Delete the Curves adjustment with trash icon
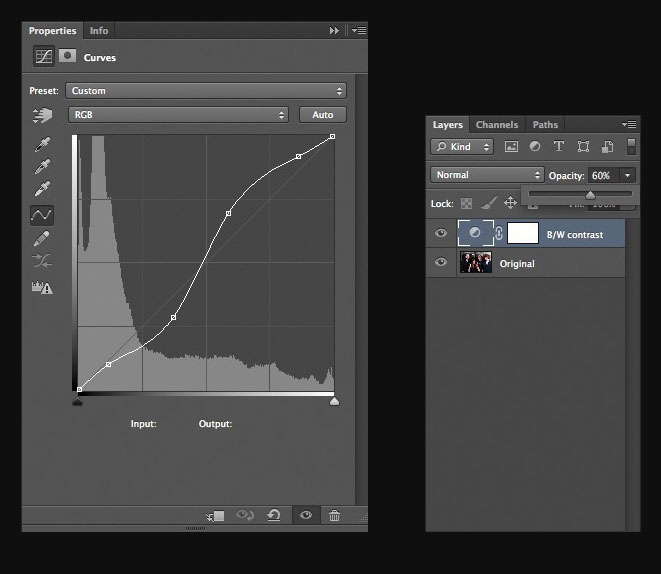Viewport: 661px width, 574px height. pyautogui.click(x=334, y=515)
